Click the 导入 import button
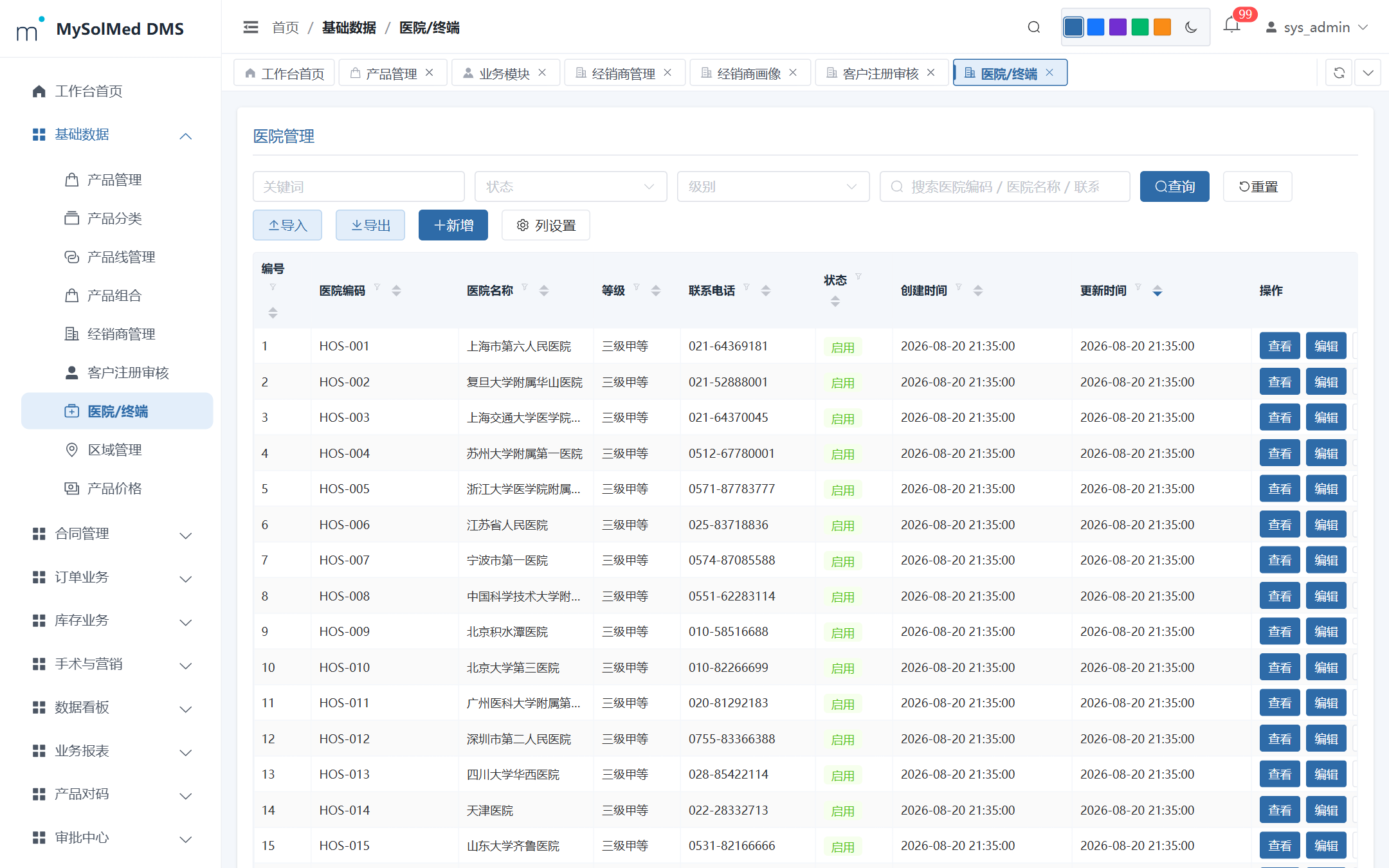Image resolution: width=1389 pixels, height=868 pixels. 287,225
